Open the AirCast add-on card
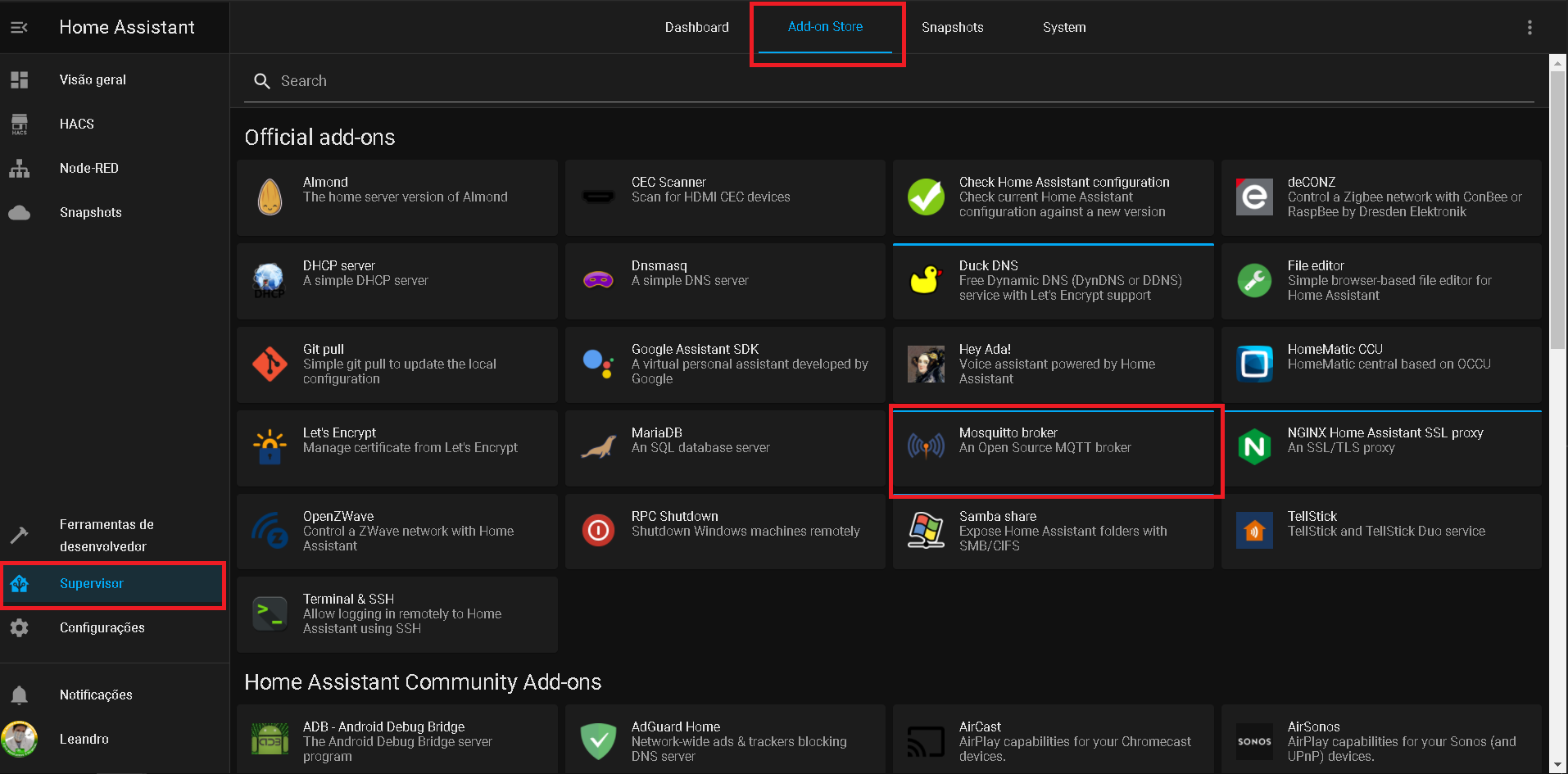 [1053, 739]
